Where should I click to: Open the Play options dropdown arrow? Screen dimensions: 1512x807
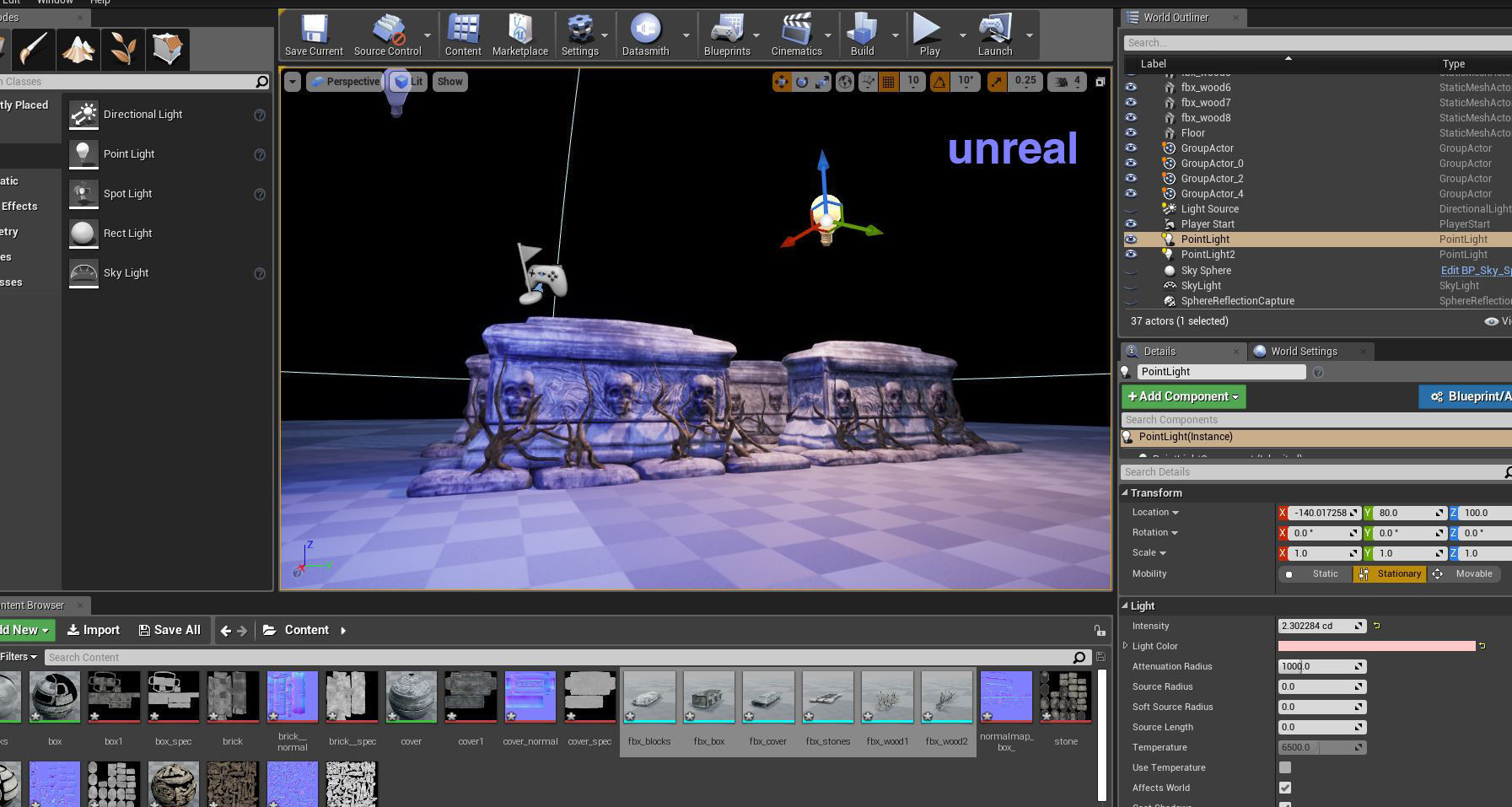962,35
